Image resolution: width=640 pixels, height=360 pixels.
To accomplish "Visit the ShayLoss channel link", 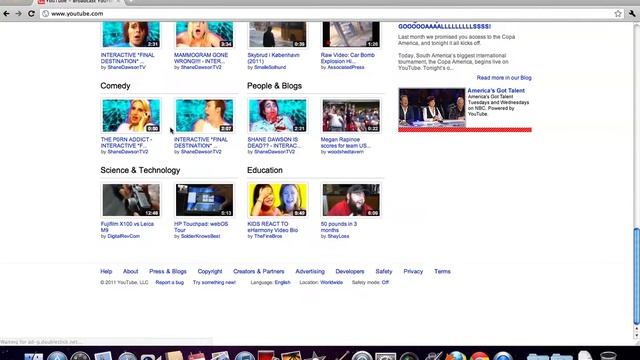I will pos(338,236).
